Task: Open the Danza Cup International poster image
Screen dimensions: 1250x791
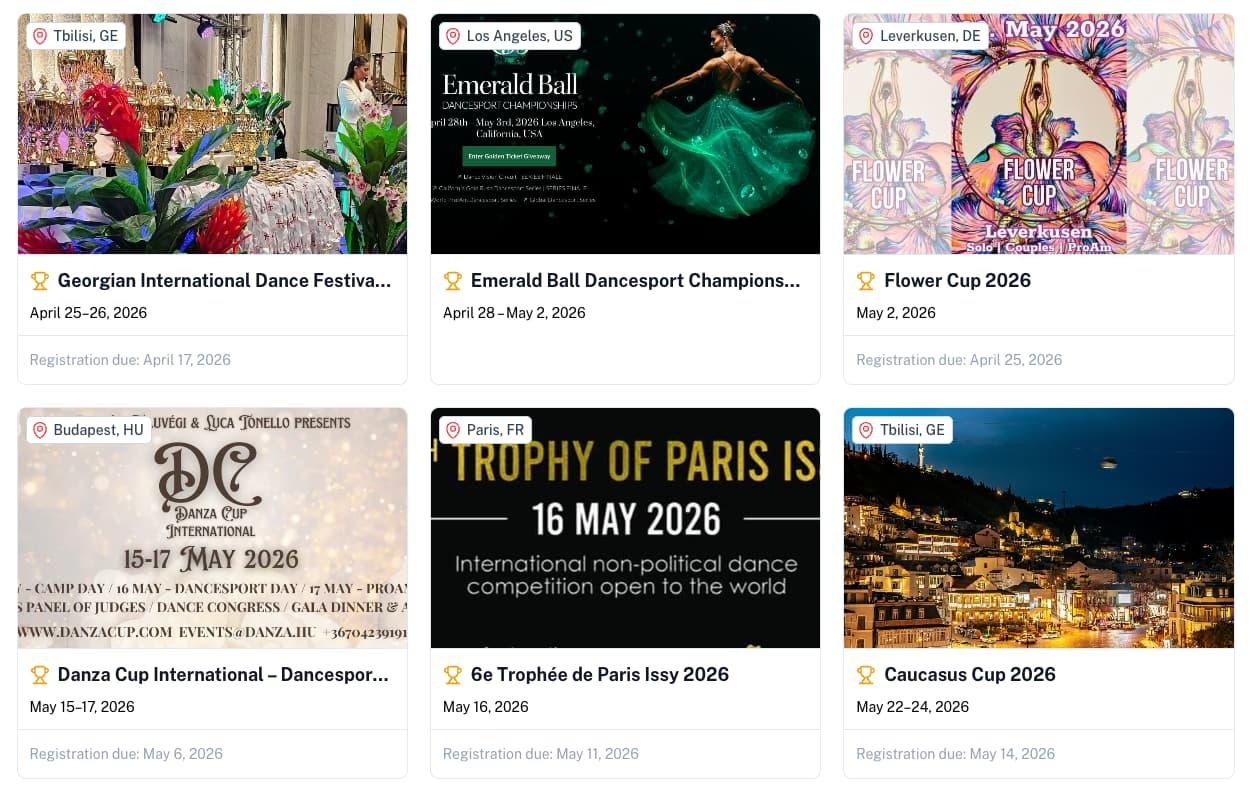Action: click(x=212, y=528)
